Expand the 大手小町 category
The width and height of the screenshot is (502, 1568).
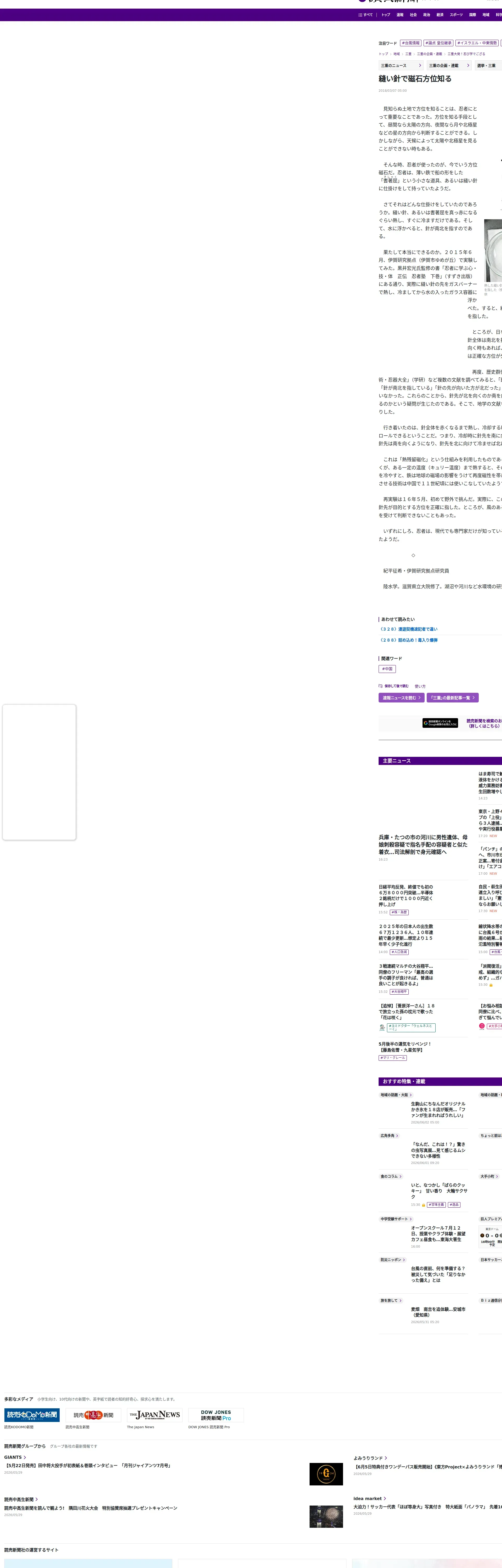click(489, 1177)
